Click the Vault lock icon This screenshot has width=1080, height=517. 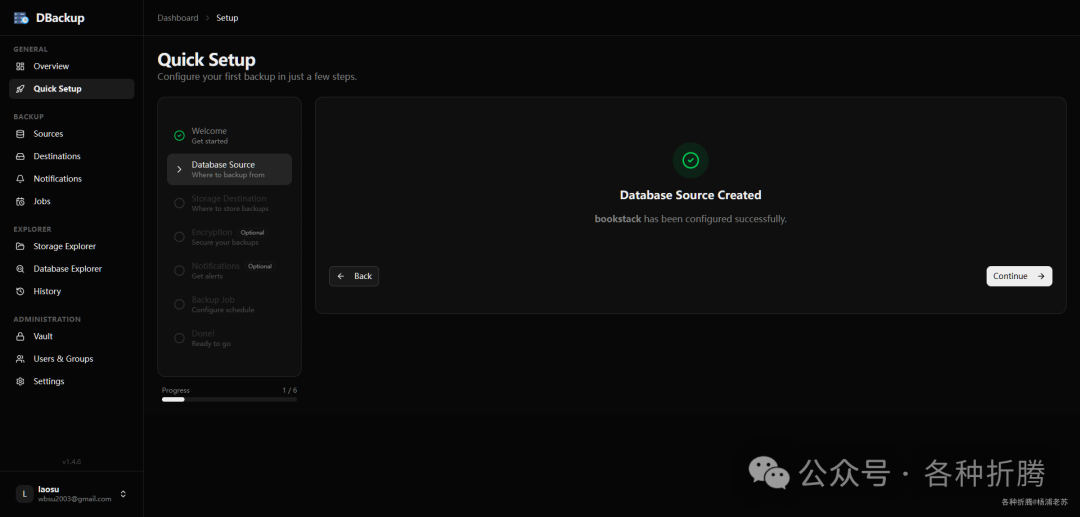[x=20, y=337]
